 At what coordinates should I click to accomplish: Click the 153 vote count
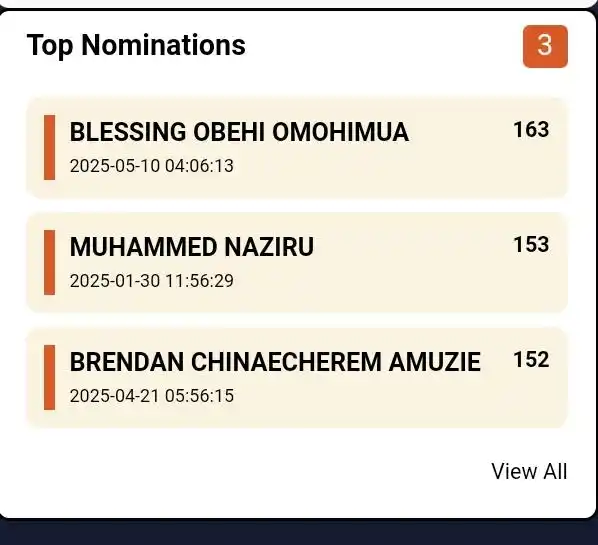pyautogui.click(x=531, y=244)
